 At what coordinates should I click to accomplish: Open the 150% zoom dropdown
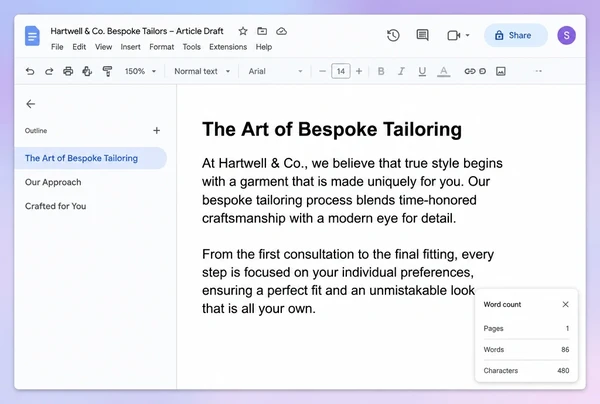click(140, 71)
